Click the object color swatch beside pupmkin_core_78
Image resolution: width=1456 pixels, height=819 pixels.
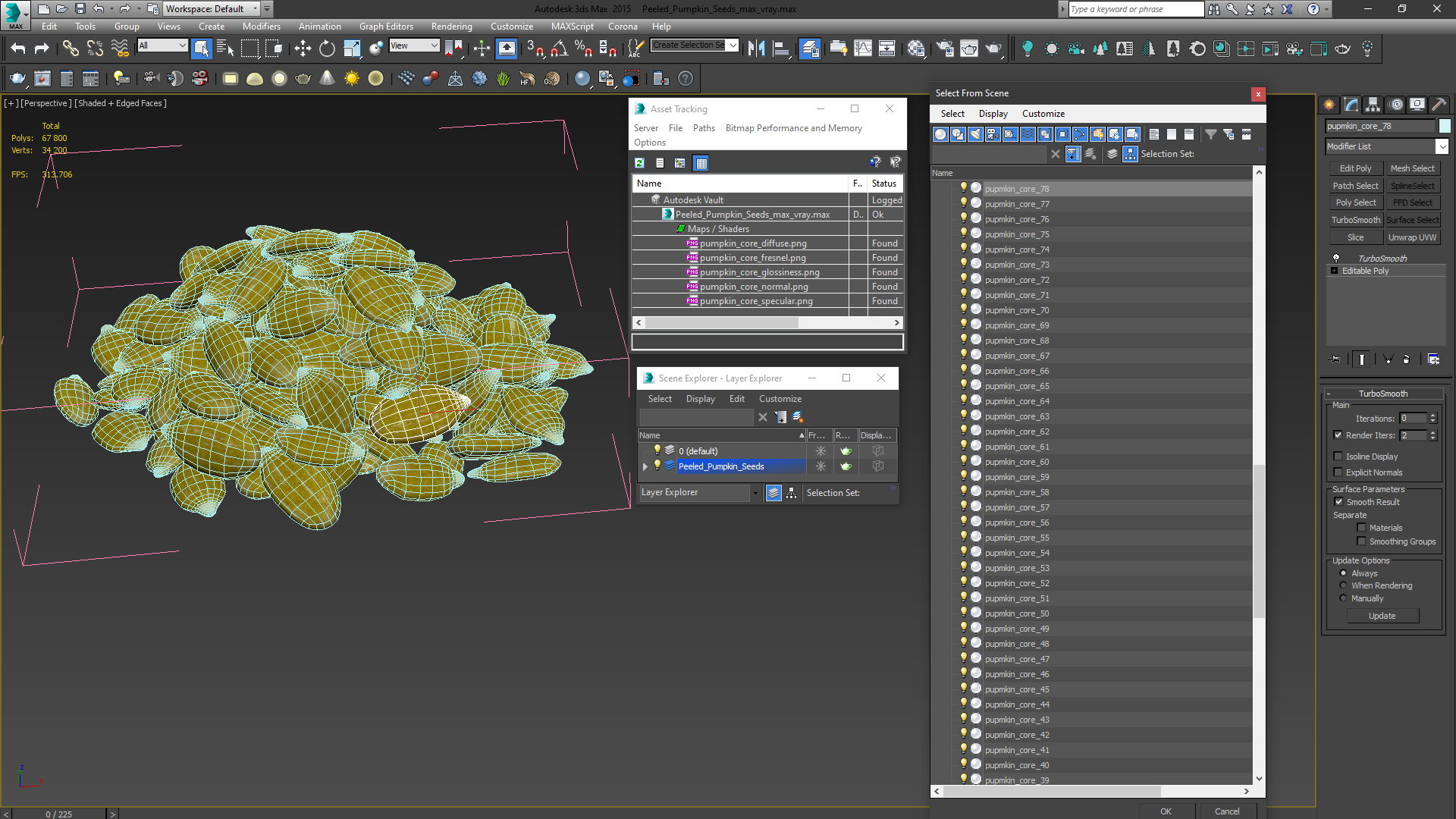(1445, 126)
